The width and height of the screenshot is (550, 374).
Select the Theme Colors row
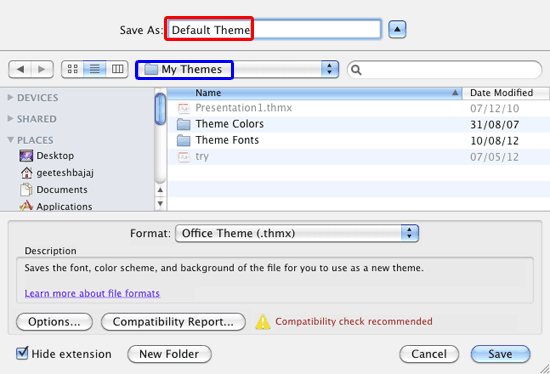pos(358,124)
